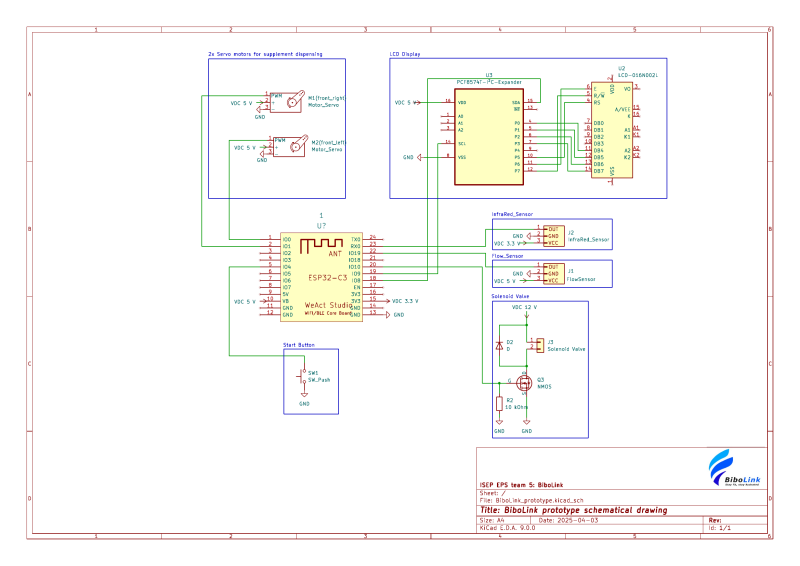Click the BiboLink logo in title block
800x566 pixels.
coord(734,468)
